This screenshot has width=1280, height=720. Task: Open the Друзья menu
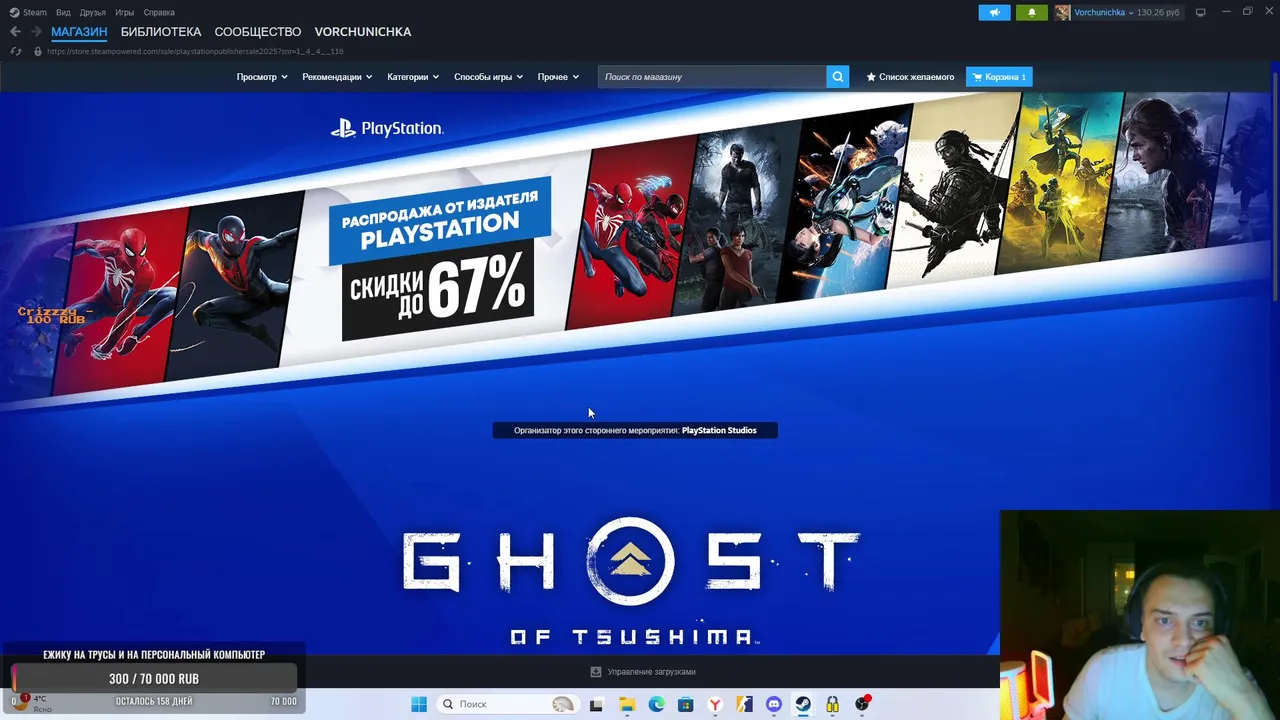[93, 12]
